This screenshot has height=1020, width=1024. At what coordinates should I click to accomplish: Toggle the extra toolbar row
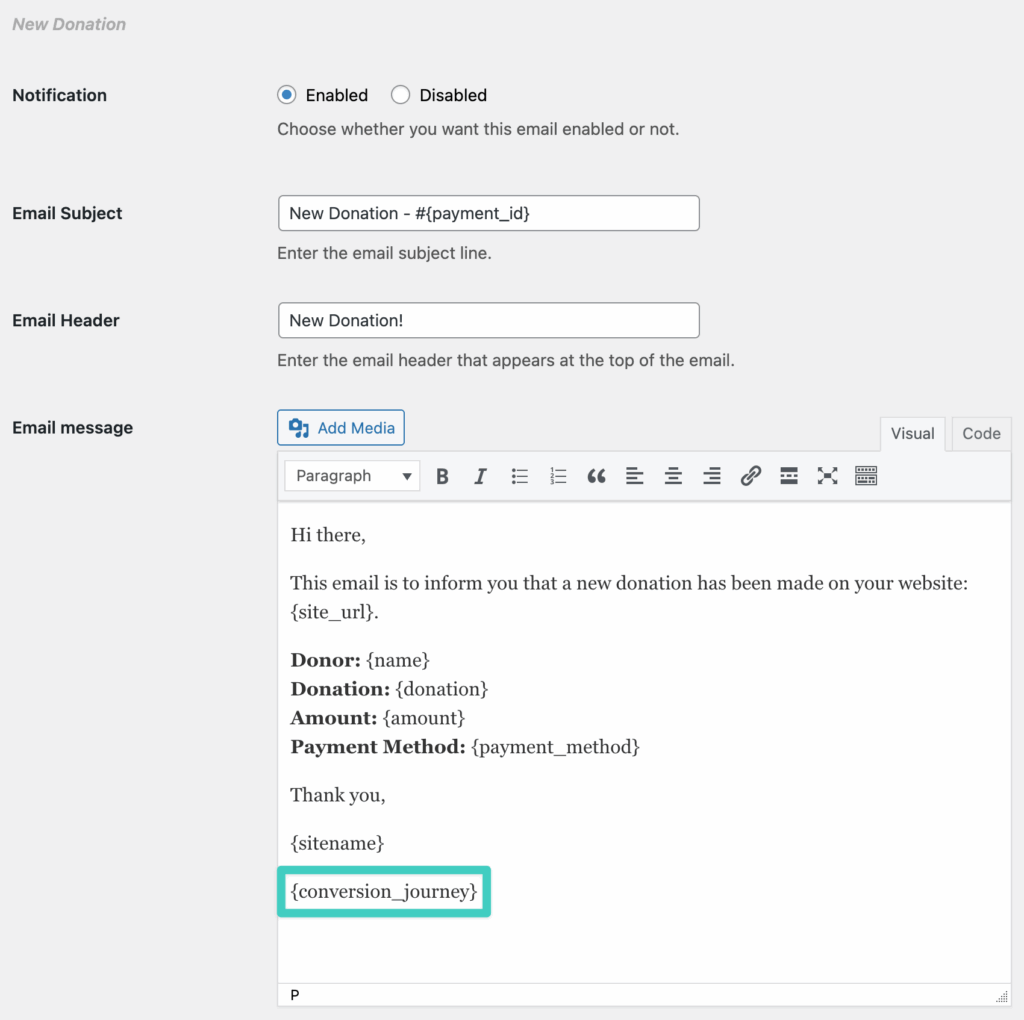pyautogui.click(x=866, y=476)
